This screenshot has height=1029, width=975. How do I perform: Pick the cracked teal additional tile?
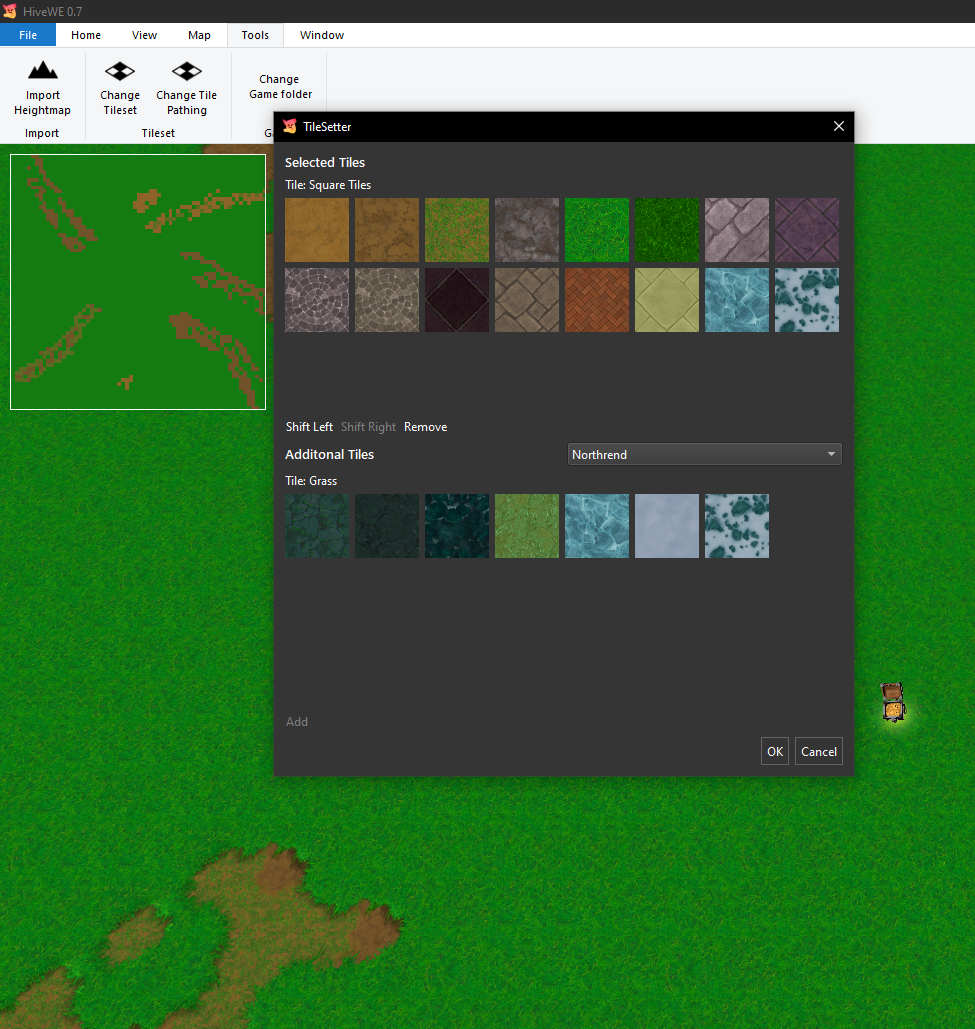(317, 526)
